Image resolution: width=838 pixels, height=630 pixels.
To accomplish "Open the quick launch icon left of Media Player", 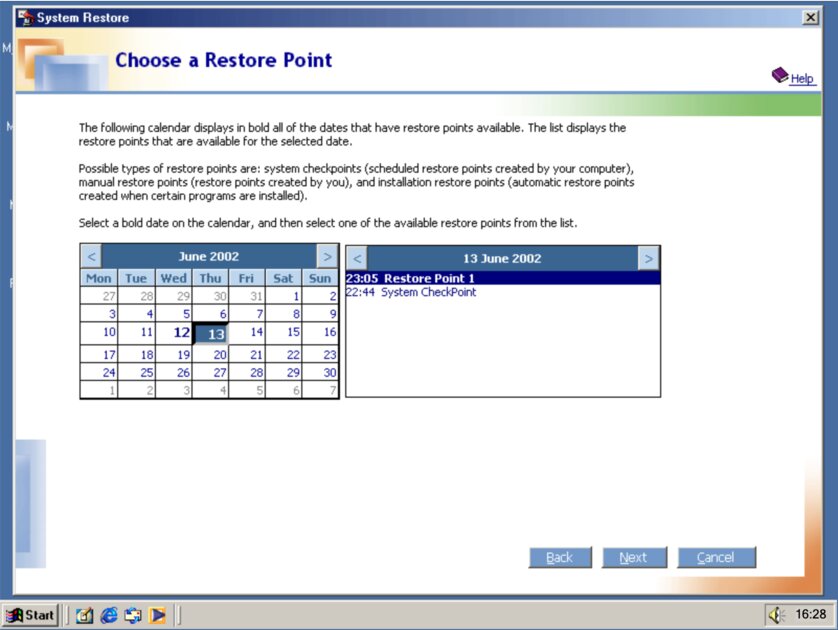I will [133, 615].
